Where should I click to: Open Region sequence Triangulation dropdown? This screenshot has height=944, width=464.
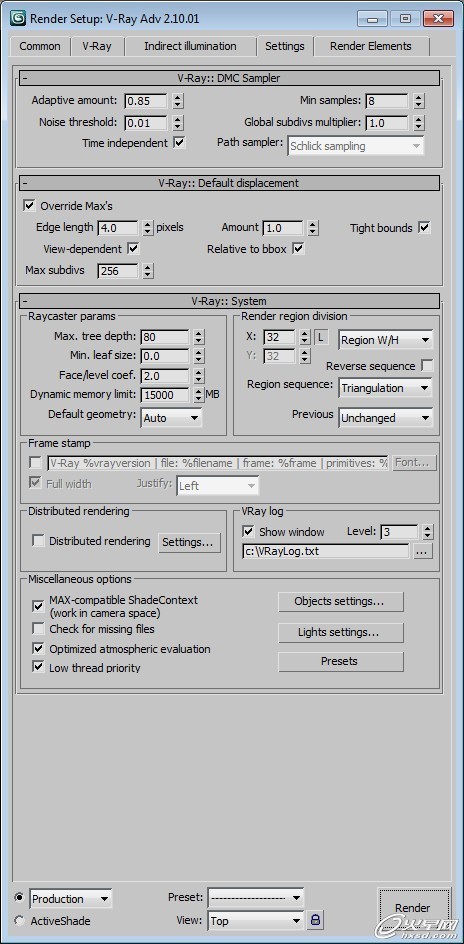(385, 388)
